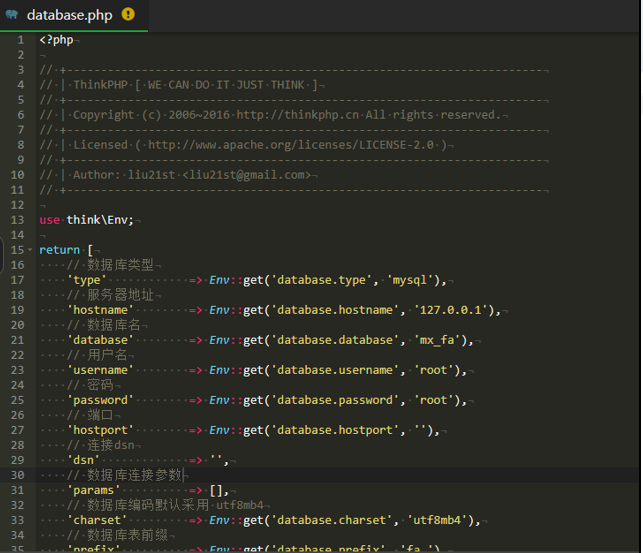
Task: Switch to the database.php tab
Action: (69, 15)
